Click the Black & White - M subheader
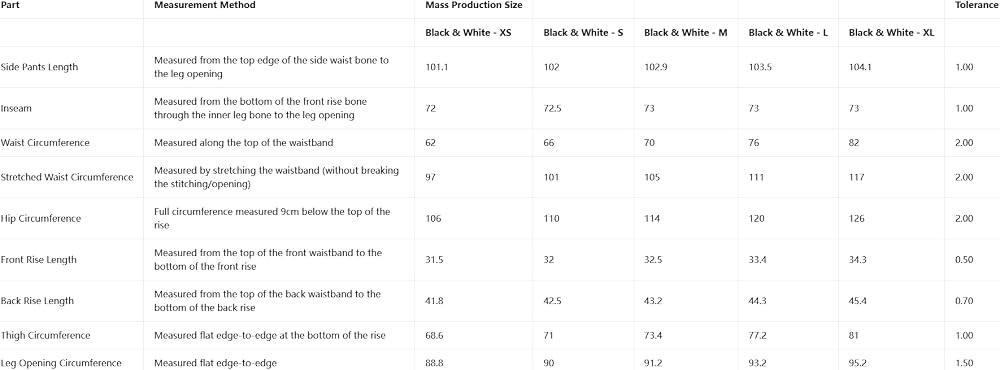The height and width of the screenshot is (370, 1000). (686, 33)
